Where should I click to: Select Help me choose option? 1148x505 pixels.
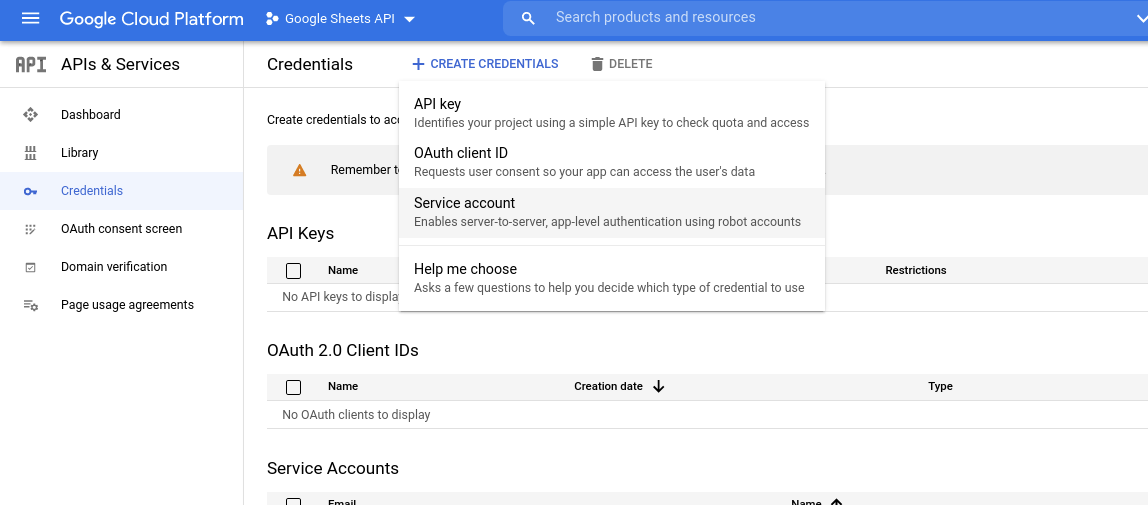[x=612, y=278]
